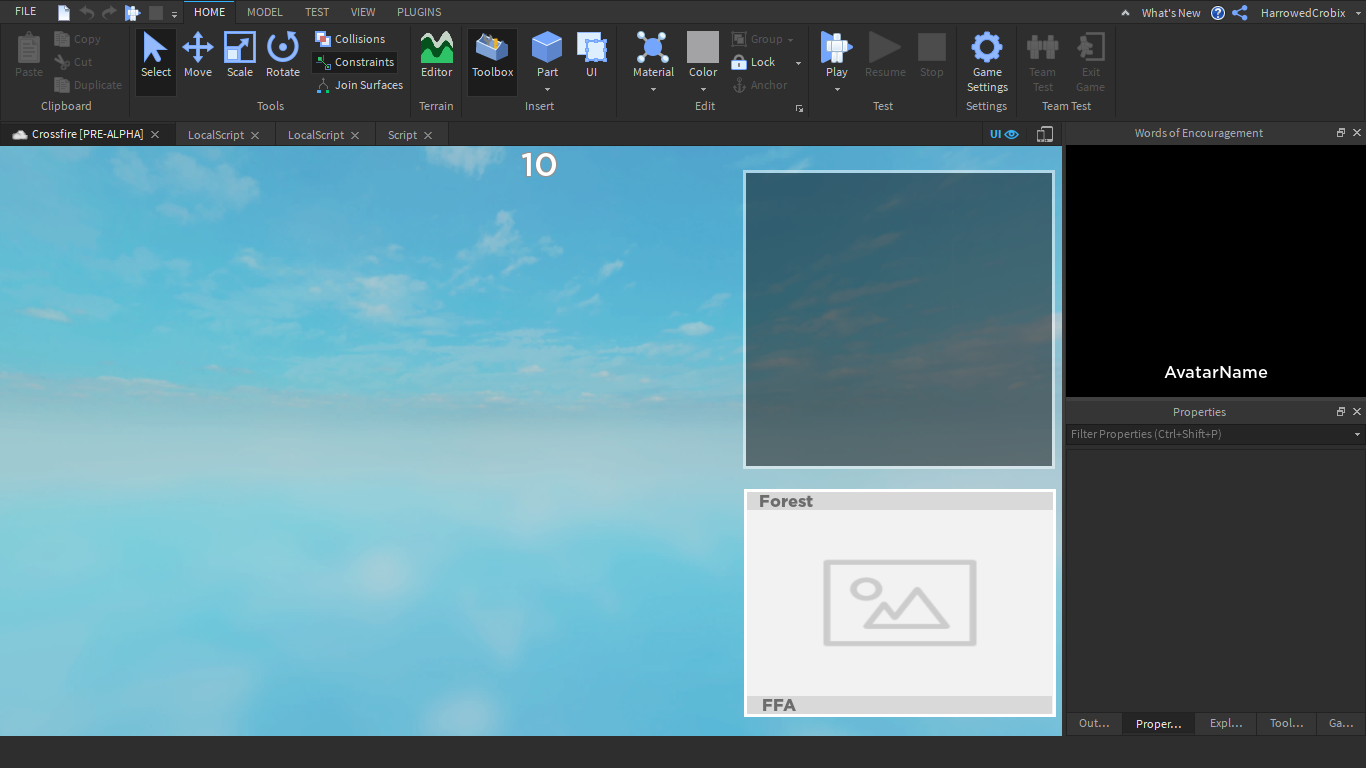Expand the Material dropdown arrow

(x=653, y=89)
